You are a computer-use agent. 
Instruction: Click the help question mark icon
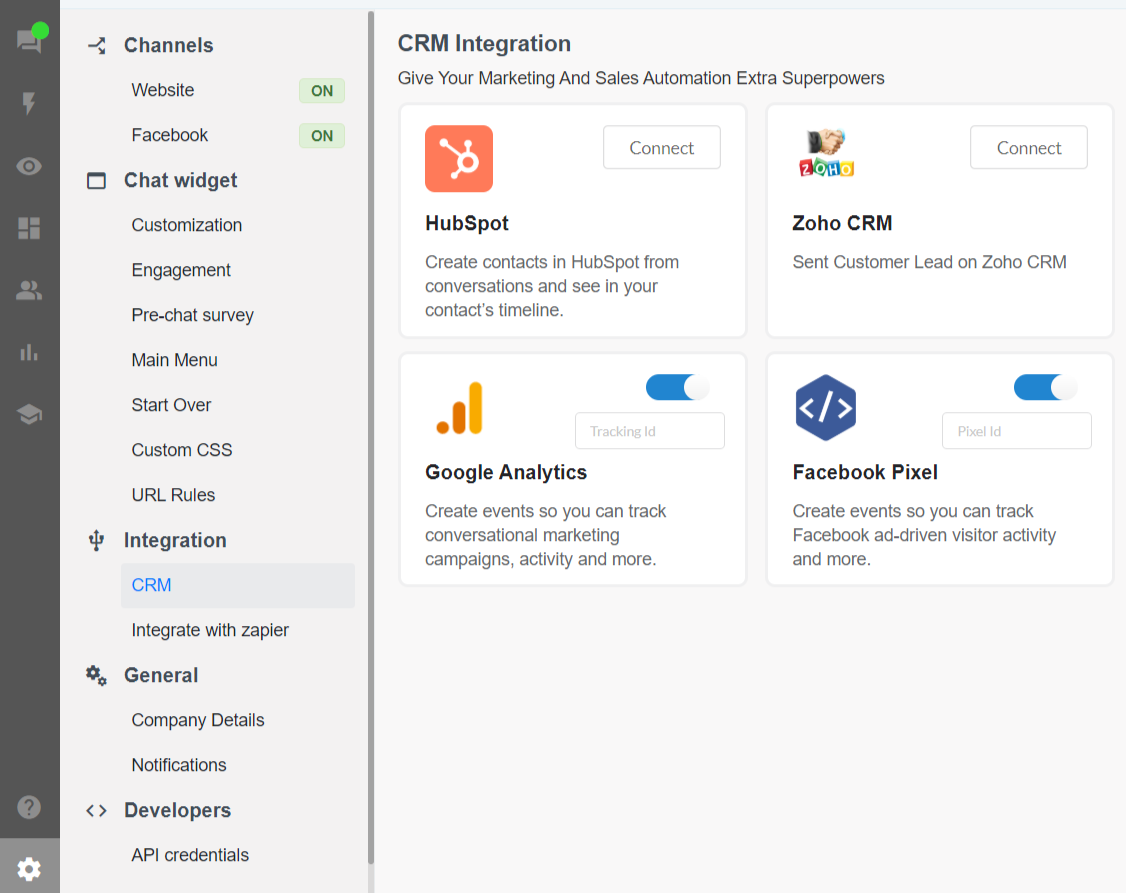29,807
